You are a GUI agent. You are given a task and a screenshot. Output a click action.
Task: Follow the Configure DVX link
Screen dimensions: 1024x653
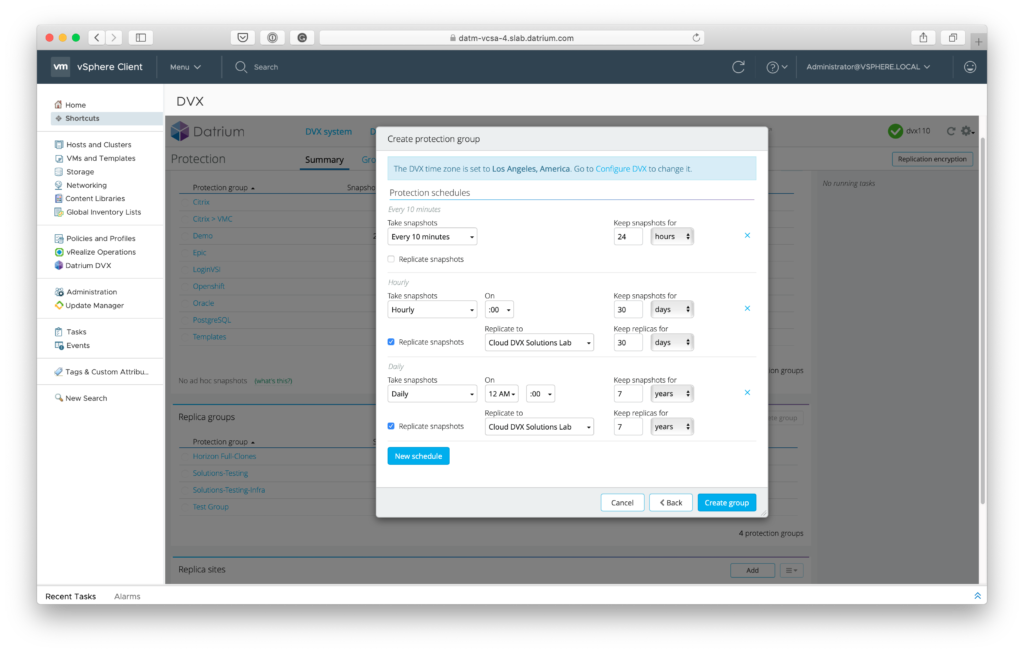[620, 168]
